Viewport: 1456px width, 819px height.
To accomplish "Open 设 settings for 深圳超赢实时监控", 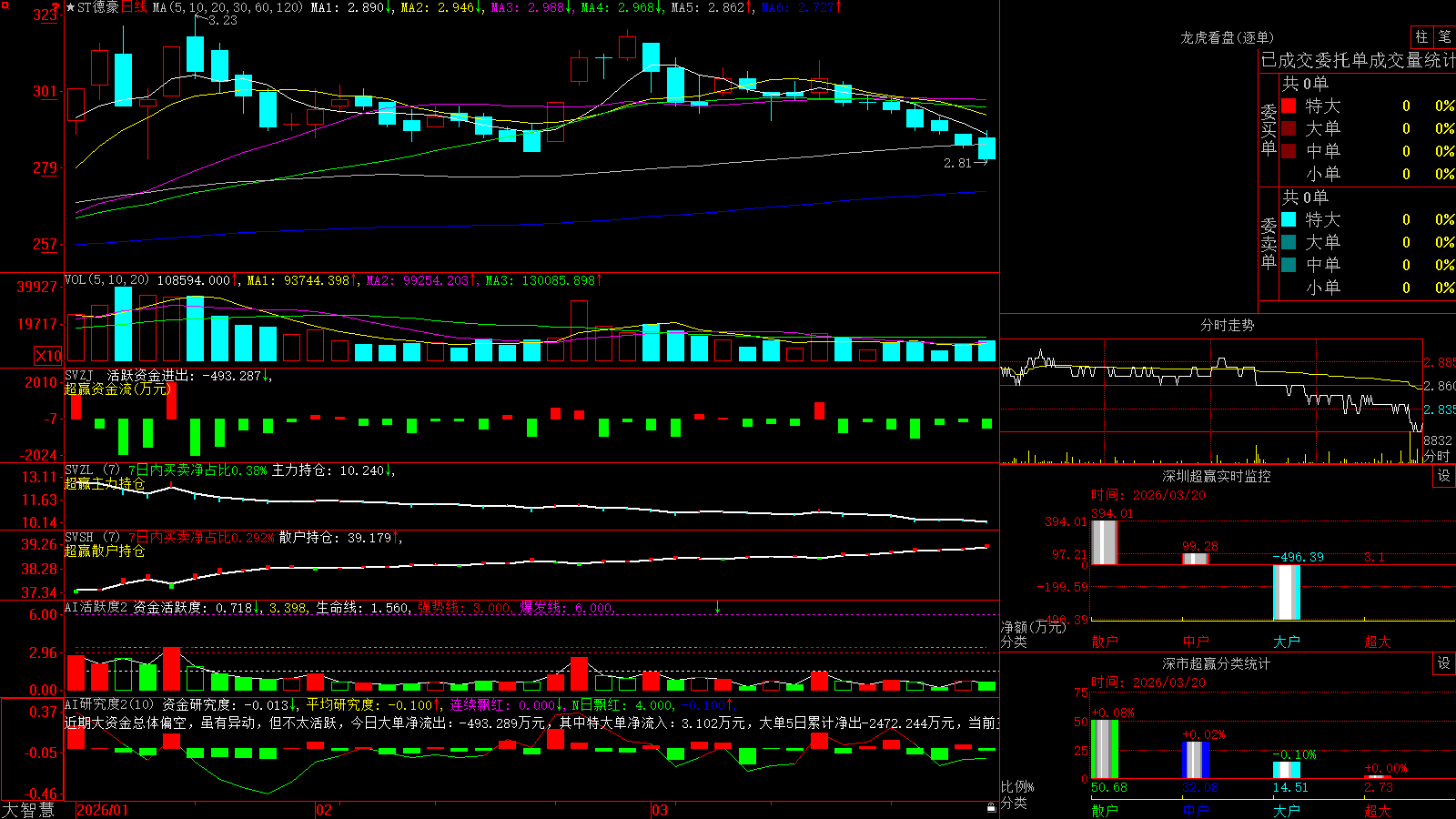I will click(1444, 476).
